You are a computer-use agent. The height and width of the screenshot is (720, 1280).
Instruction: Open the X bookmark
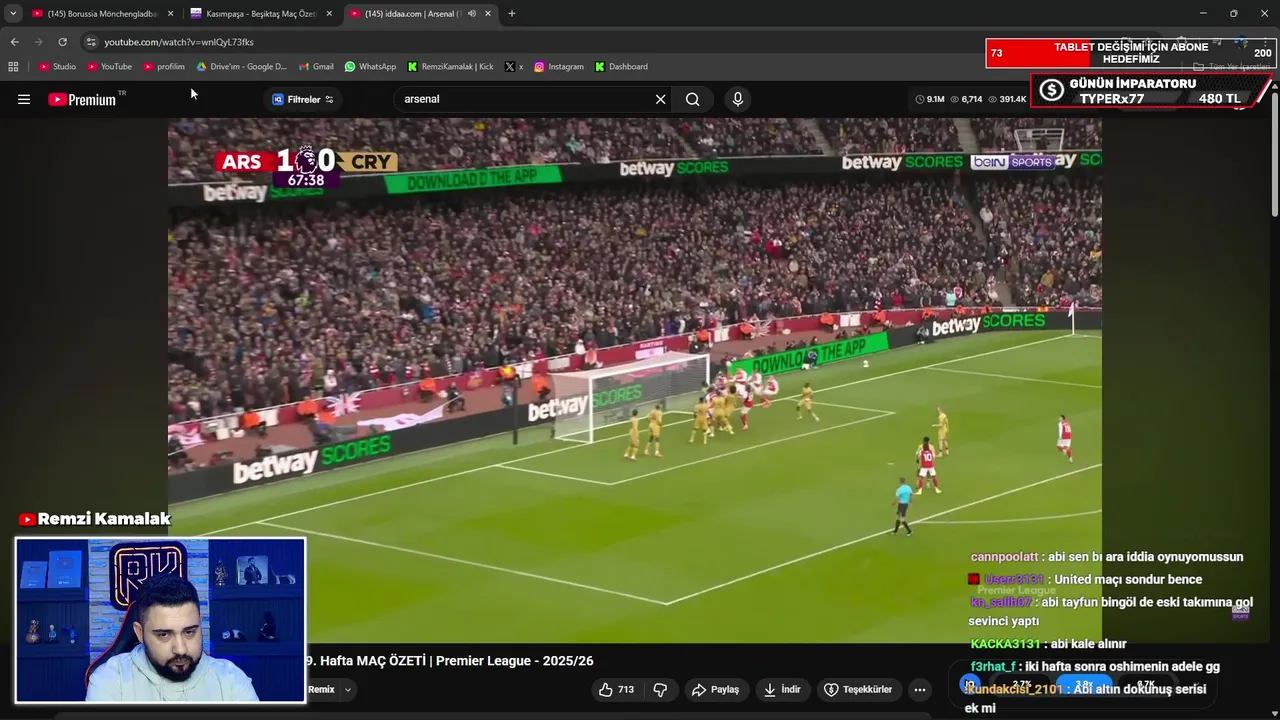514,67
